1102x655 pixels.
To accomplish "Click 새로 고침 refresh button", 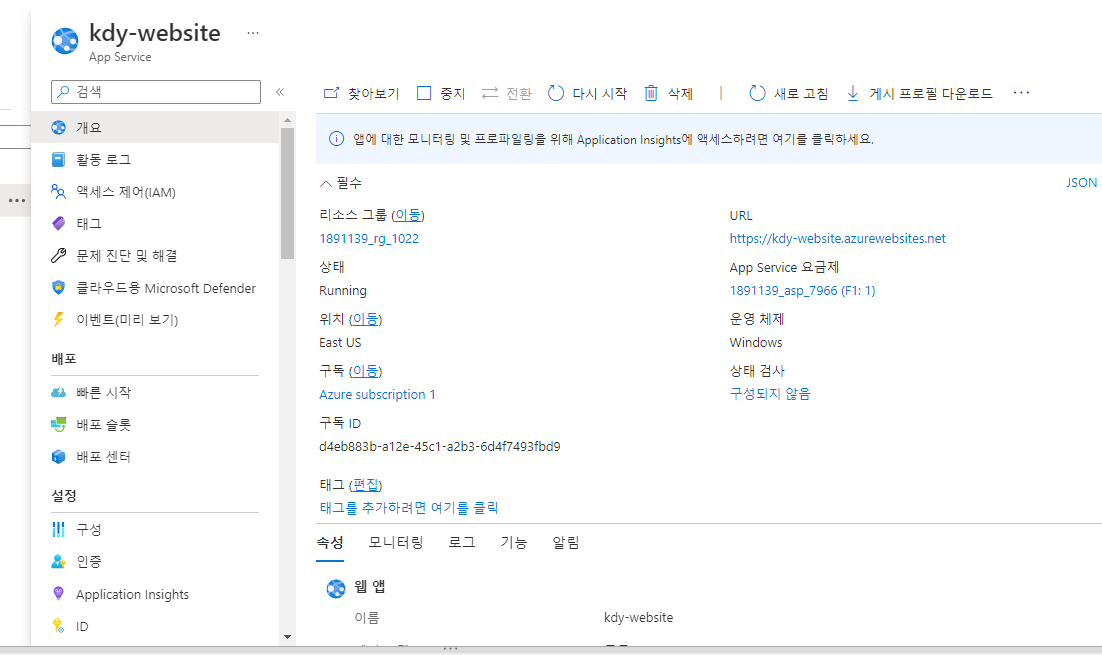I will (x=789, y=93).
